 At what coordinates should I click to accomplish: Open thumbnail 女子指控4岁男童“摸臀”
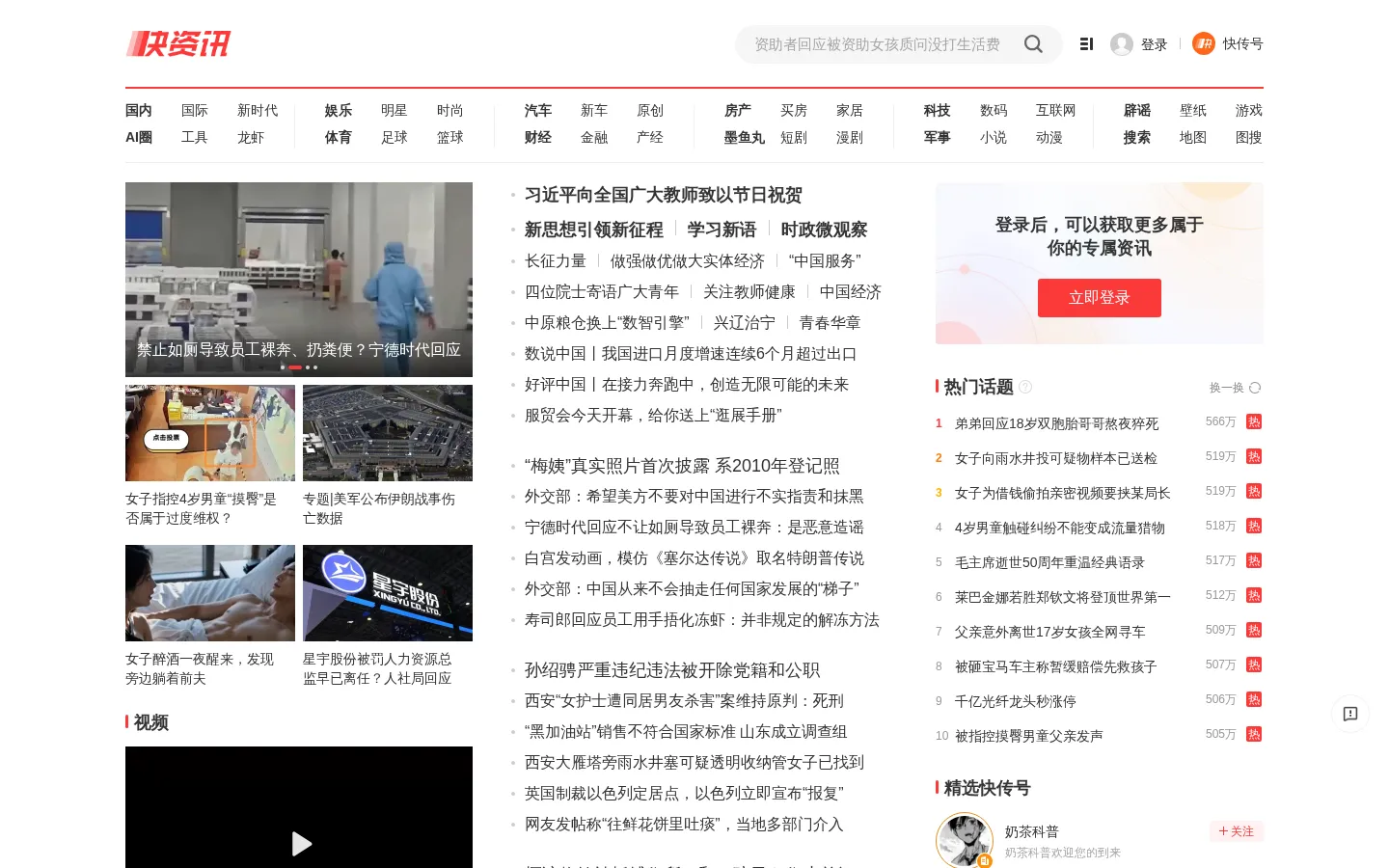point(210,433)
